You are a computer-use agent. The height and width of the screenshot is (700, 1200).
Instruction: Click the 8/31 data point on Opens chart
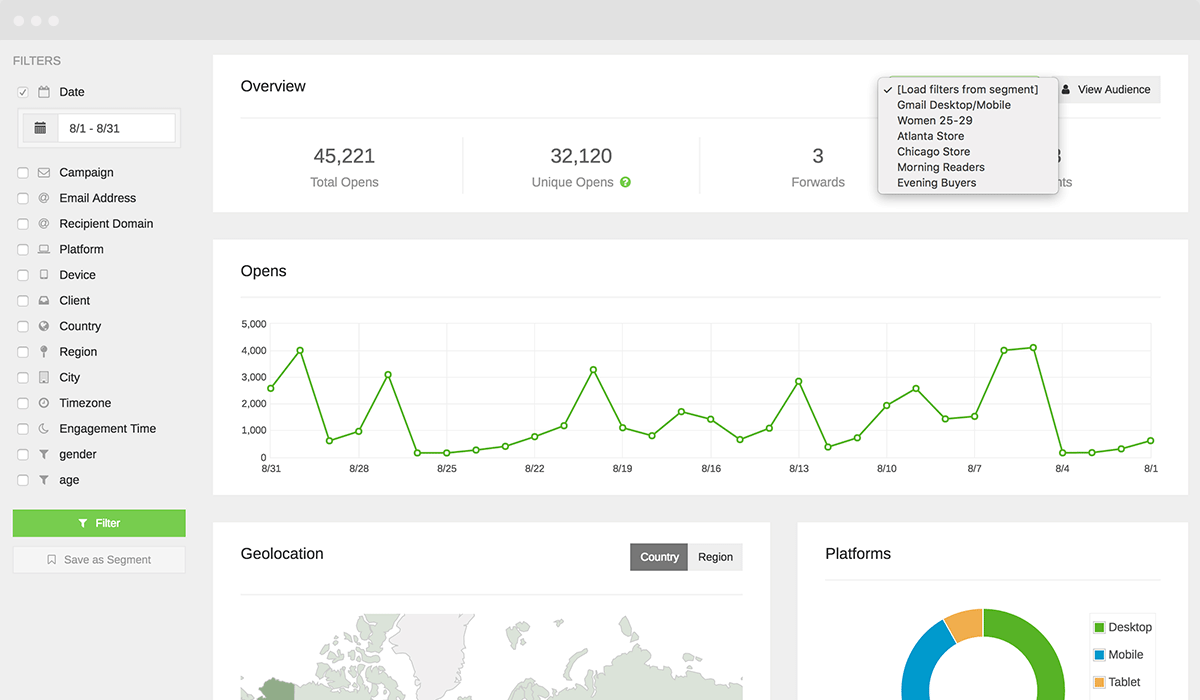[x=270, y=388]
